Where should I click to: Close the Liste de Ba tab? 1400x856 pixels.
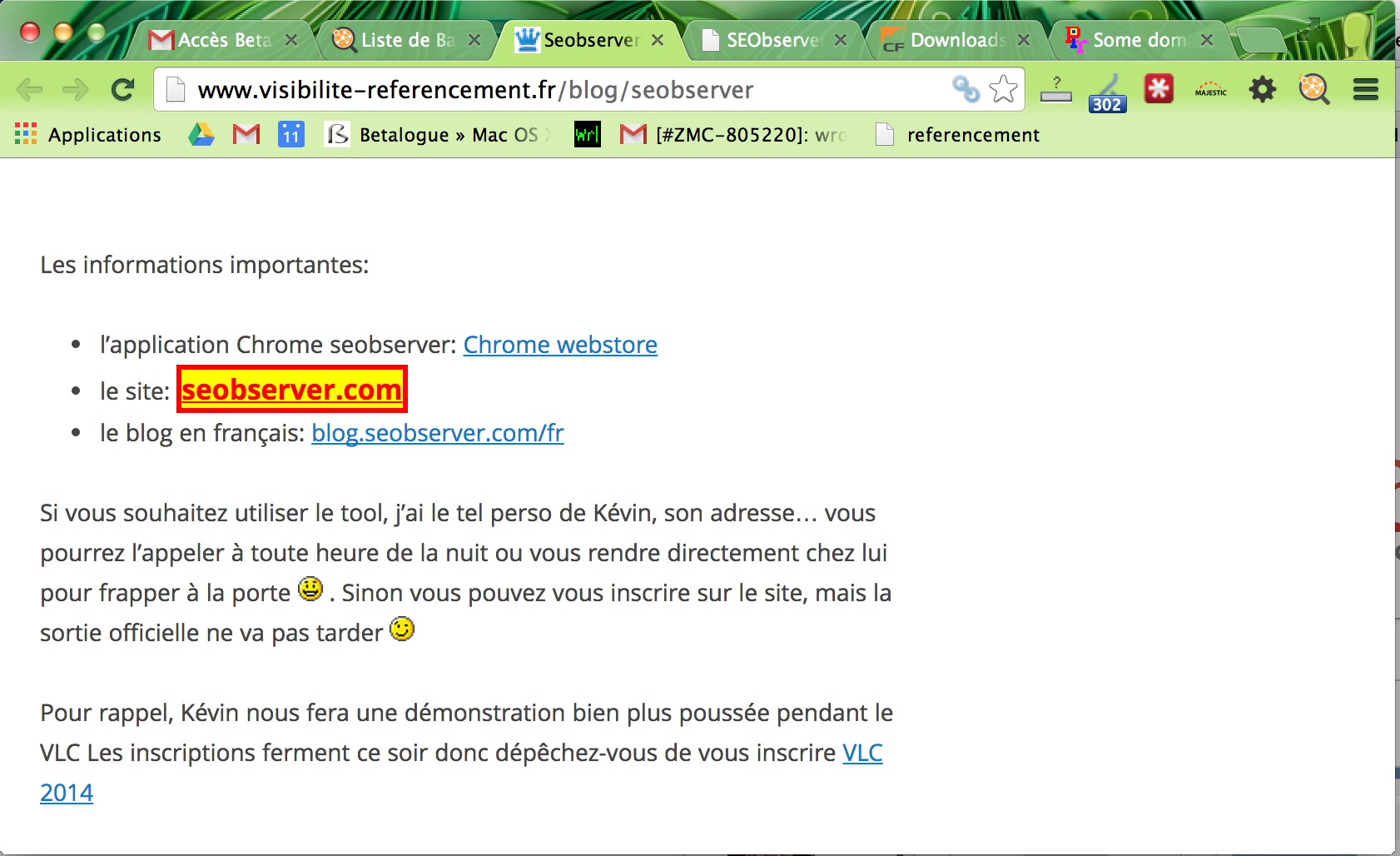(474, 40)
